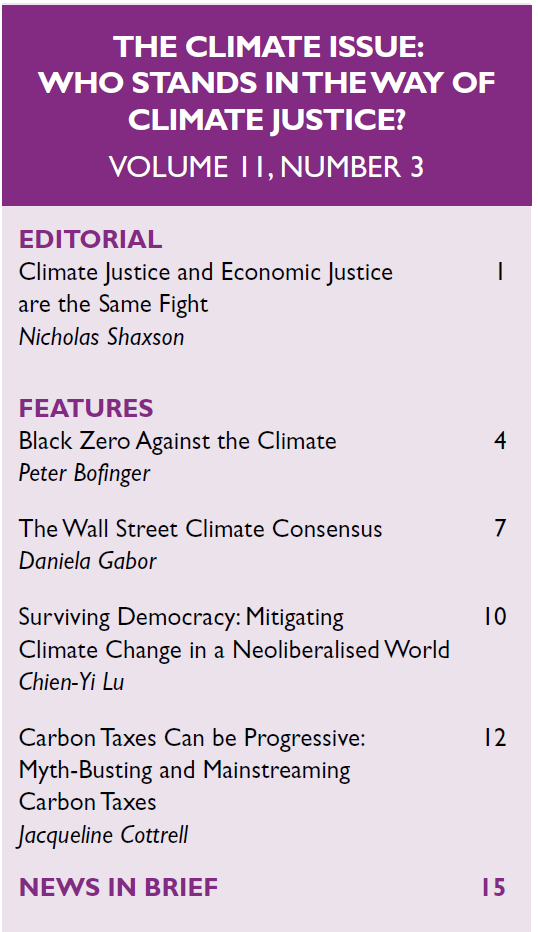Click the FEATURES section heading
The width and height of the screenshot is (538, 932).
pos(86,408)
